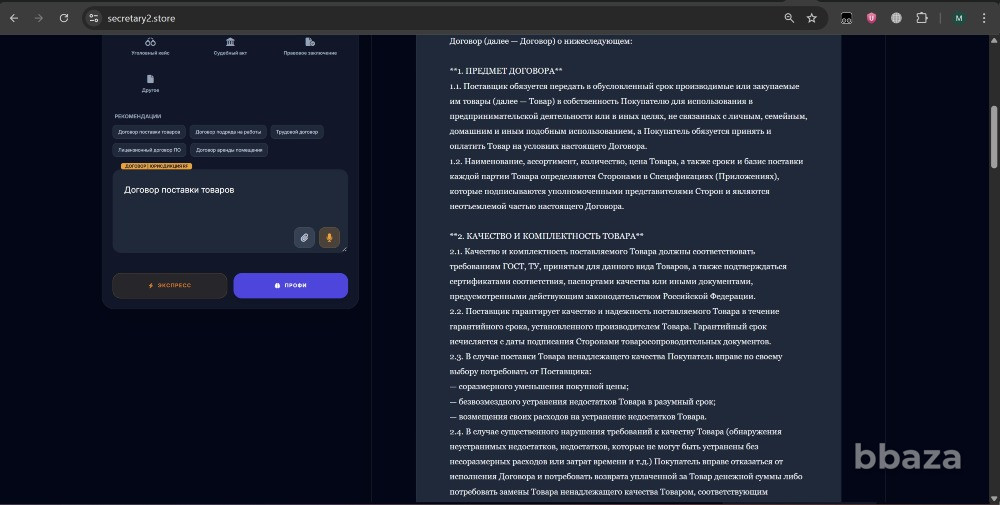Click clause starting 1.1. Поставщик обязуется передать
The image size is (1000, 505).
(624, 86)
